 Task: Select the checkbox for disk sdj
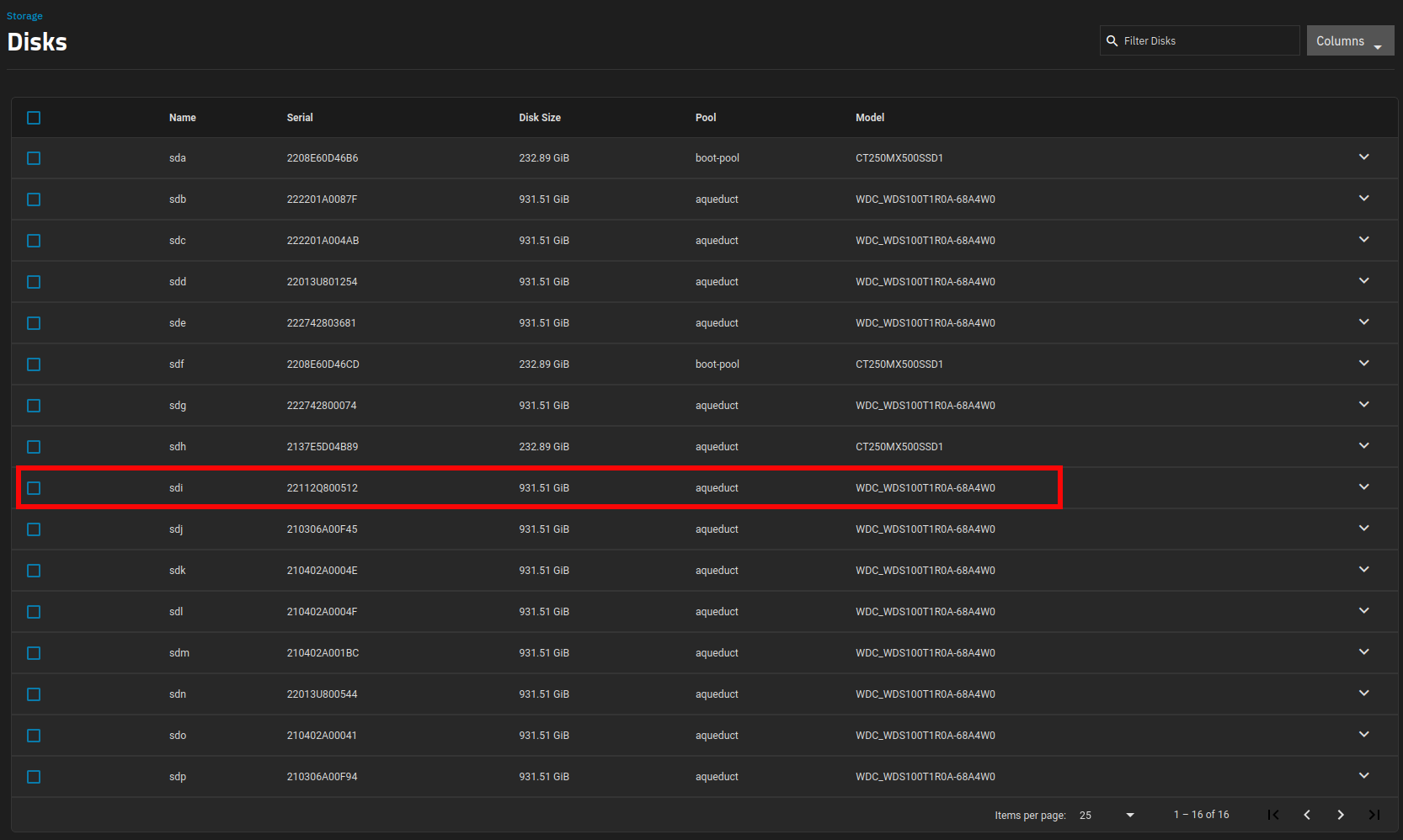coord(34,529)
